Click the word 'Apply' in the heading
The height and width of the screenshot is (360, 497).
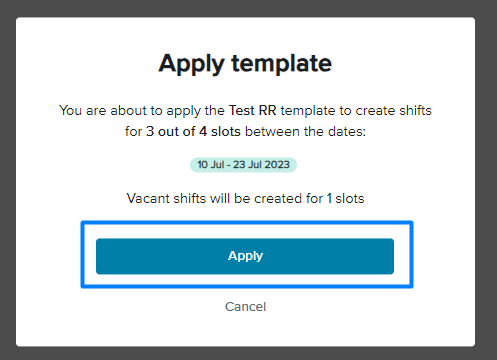[x=192, y=64]
